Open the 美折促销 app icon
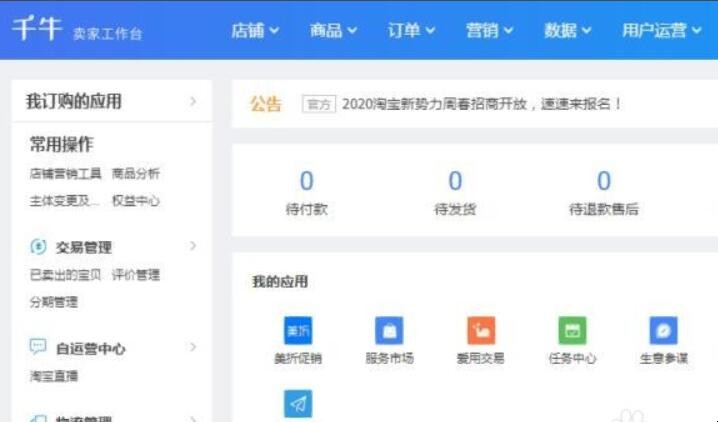 point(298,331)
